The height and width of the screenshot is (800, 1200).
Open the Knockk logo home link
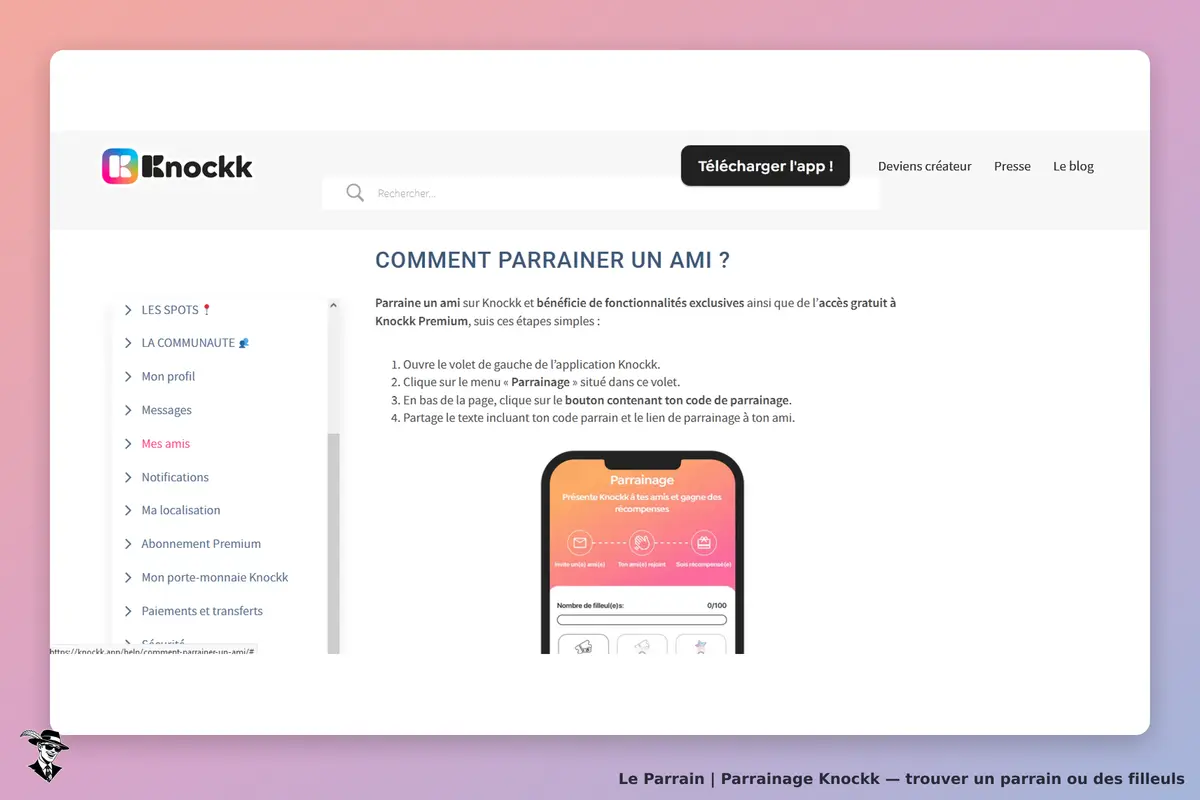177,166
